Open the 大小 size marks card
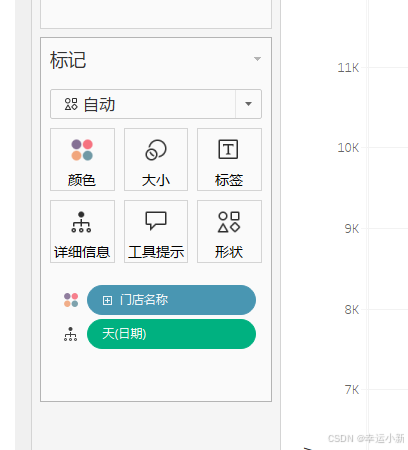The height and width of the screenshot is (450, 408). pos(156,159)
